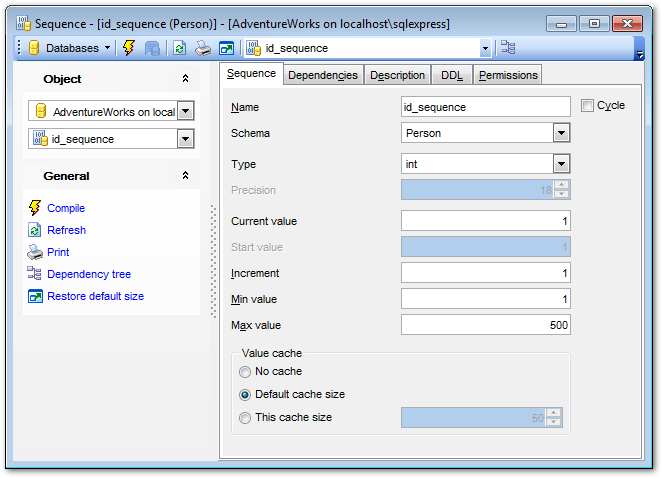Image resolution: width=662 pixels, height=478 pixels.
Task: Switch to the Dependencies tab
Action: click(322, 75)
